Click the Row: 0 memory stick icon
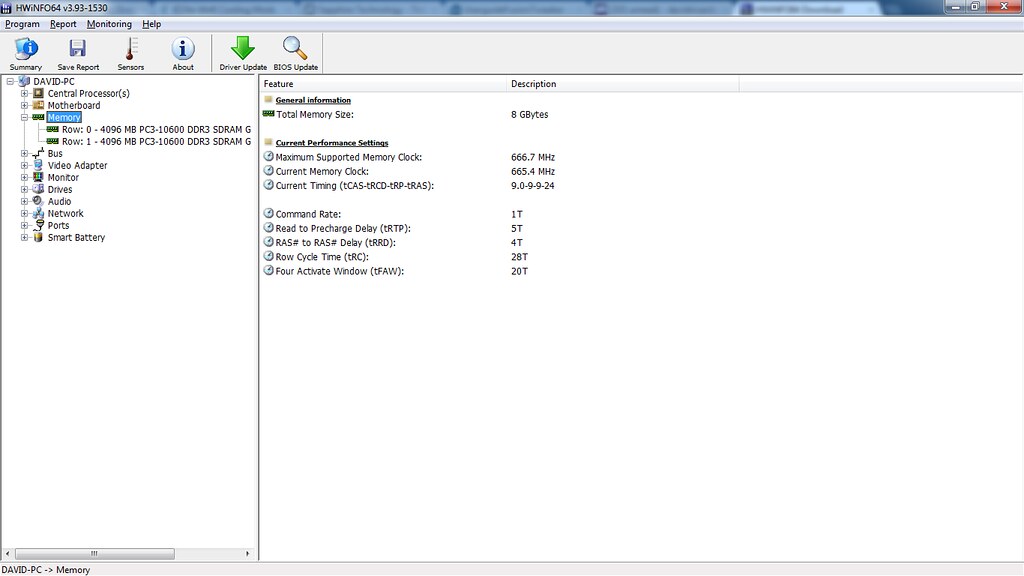 tap(53, 129)
